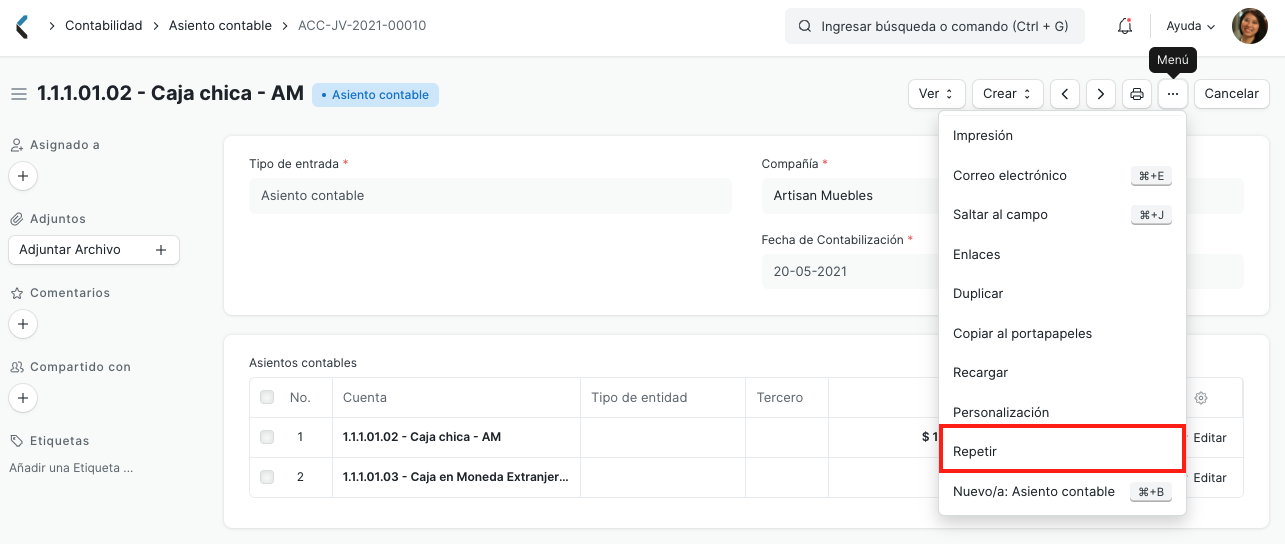The height and width of the screenshot is (544, 1285).
Task: Click the three-dots Menu button
Action: coord(1173,94)
